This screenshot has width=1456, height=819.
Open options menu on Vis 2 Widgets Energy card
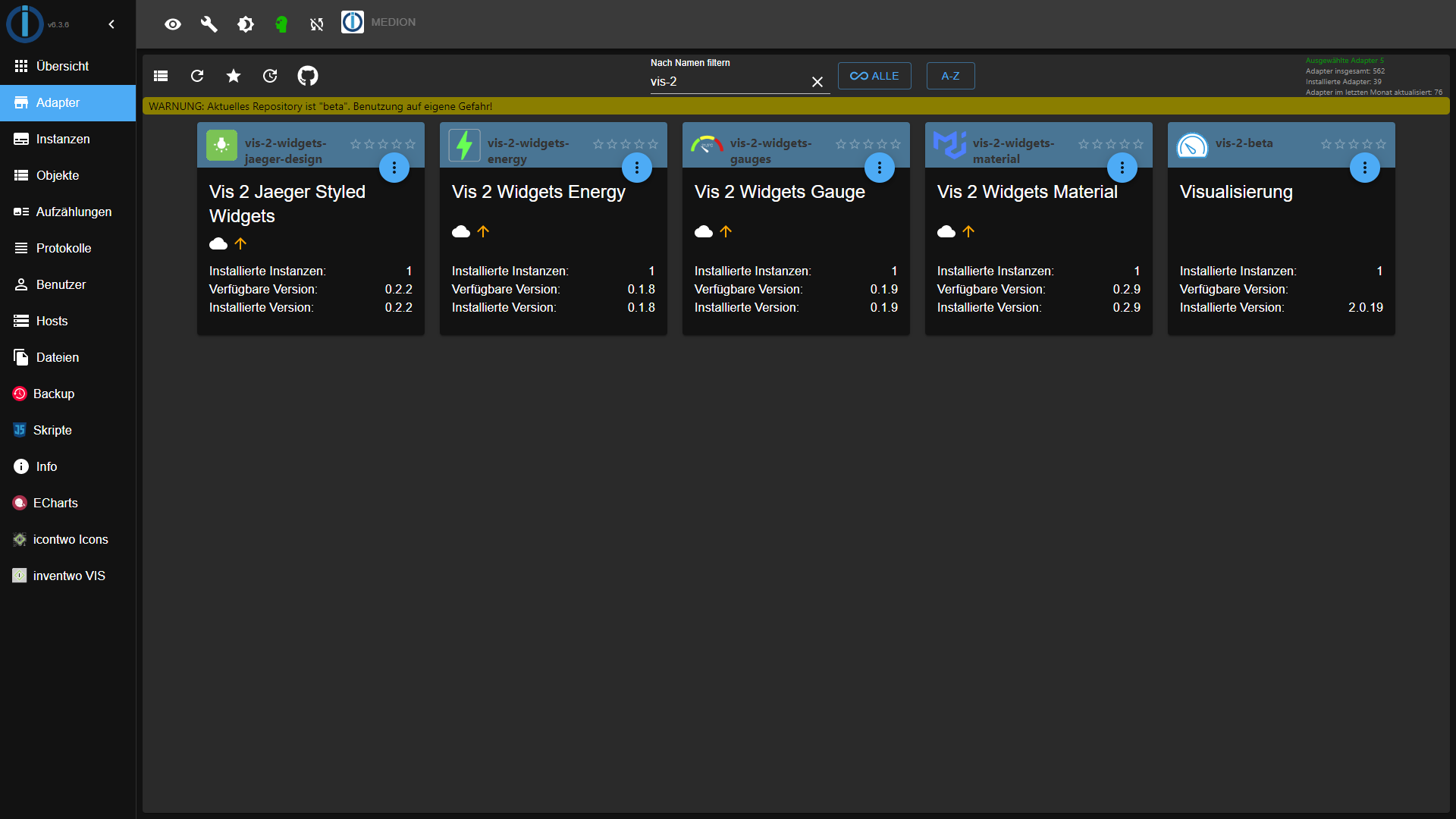[637, 168]
